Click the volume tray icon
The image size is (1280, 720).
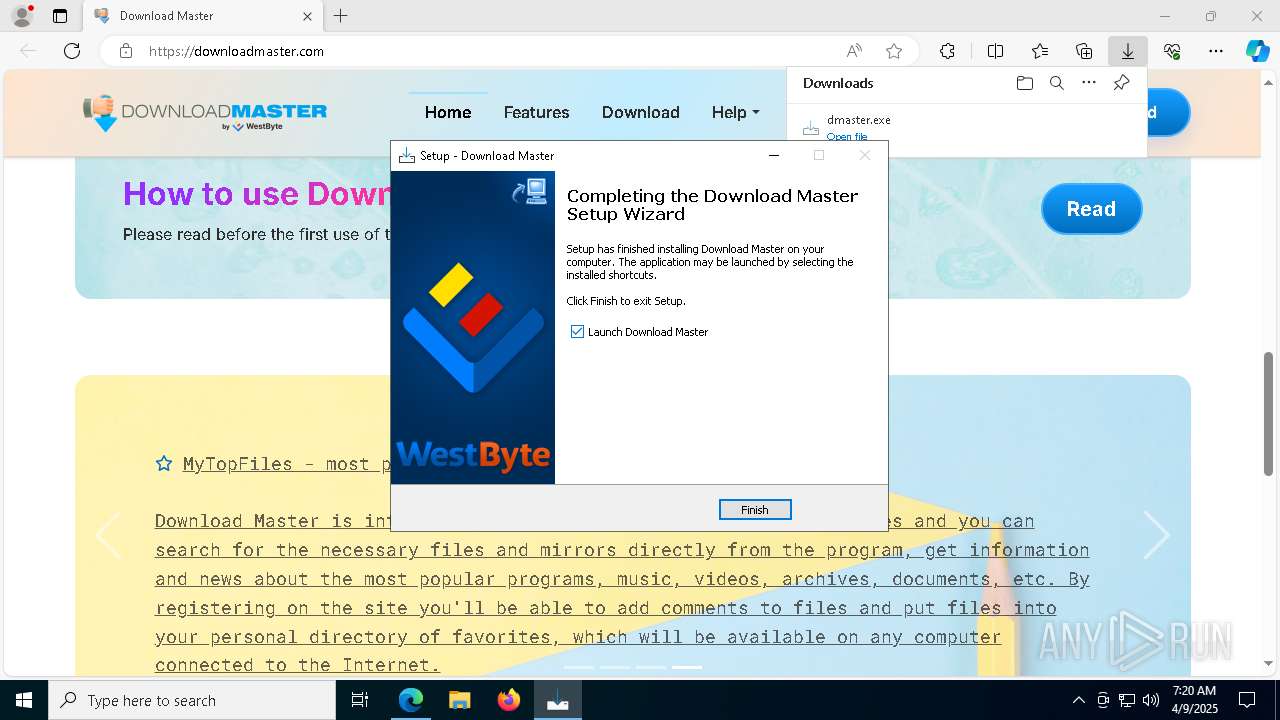coord(1151,700)
